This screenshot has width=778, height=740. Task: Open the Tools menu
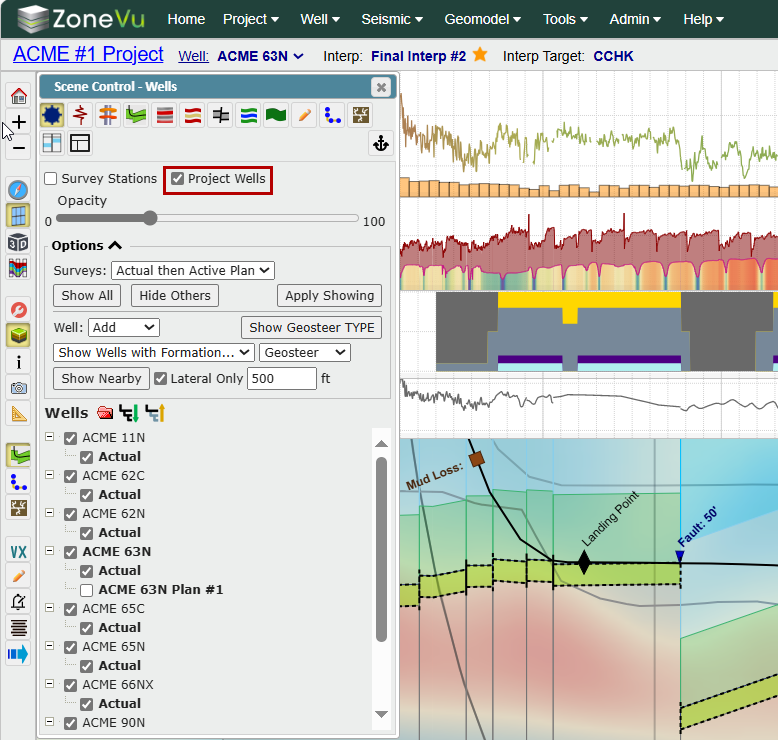(565, 19)
